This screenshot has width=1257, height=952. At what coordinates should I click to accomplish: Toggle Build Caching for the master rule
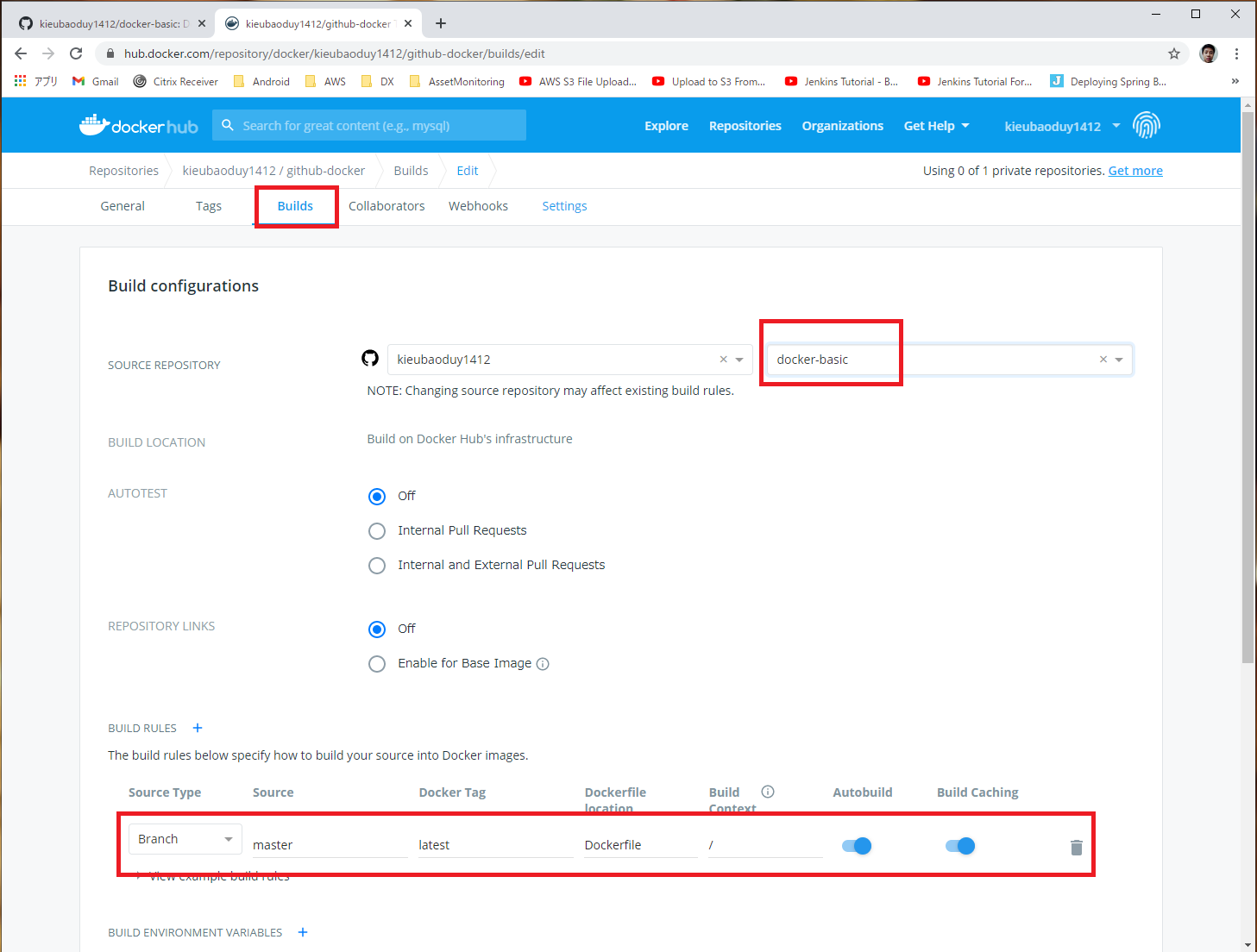coord(960,846)
